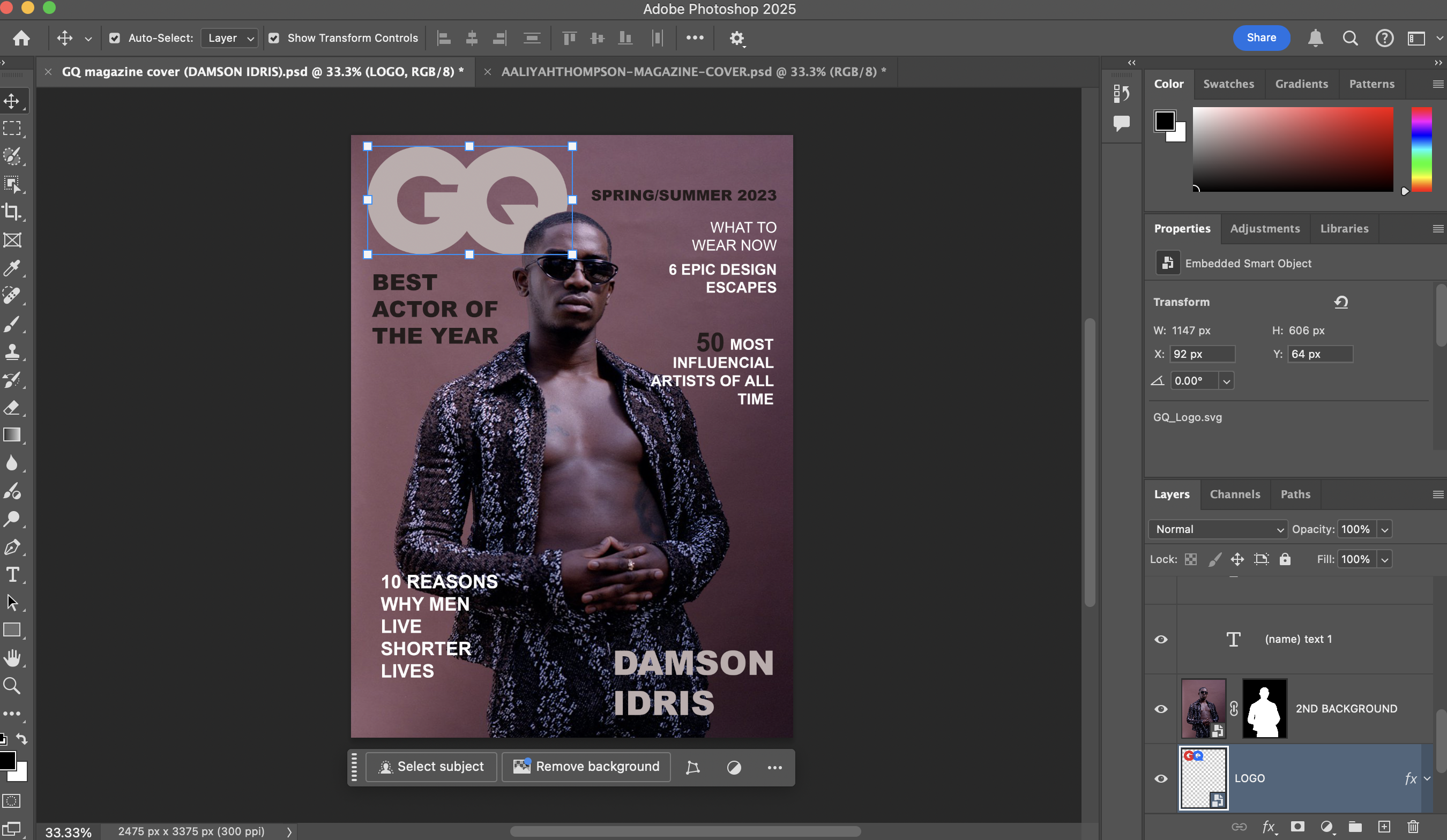
Task: Click the delete layer trash icon
Action: (1413, 827)
